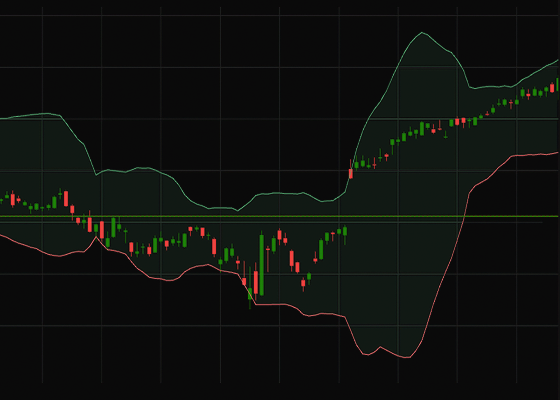Click the tall red candle left of tallest green candle
Screen dimensions: 560x400
pyautogui.click(x=256, y=282)
